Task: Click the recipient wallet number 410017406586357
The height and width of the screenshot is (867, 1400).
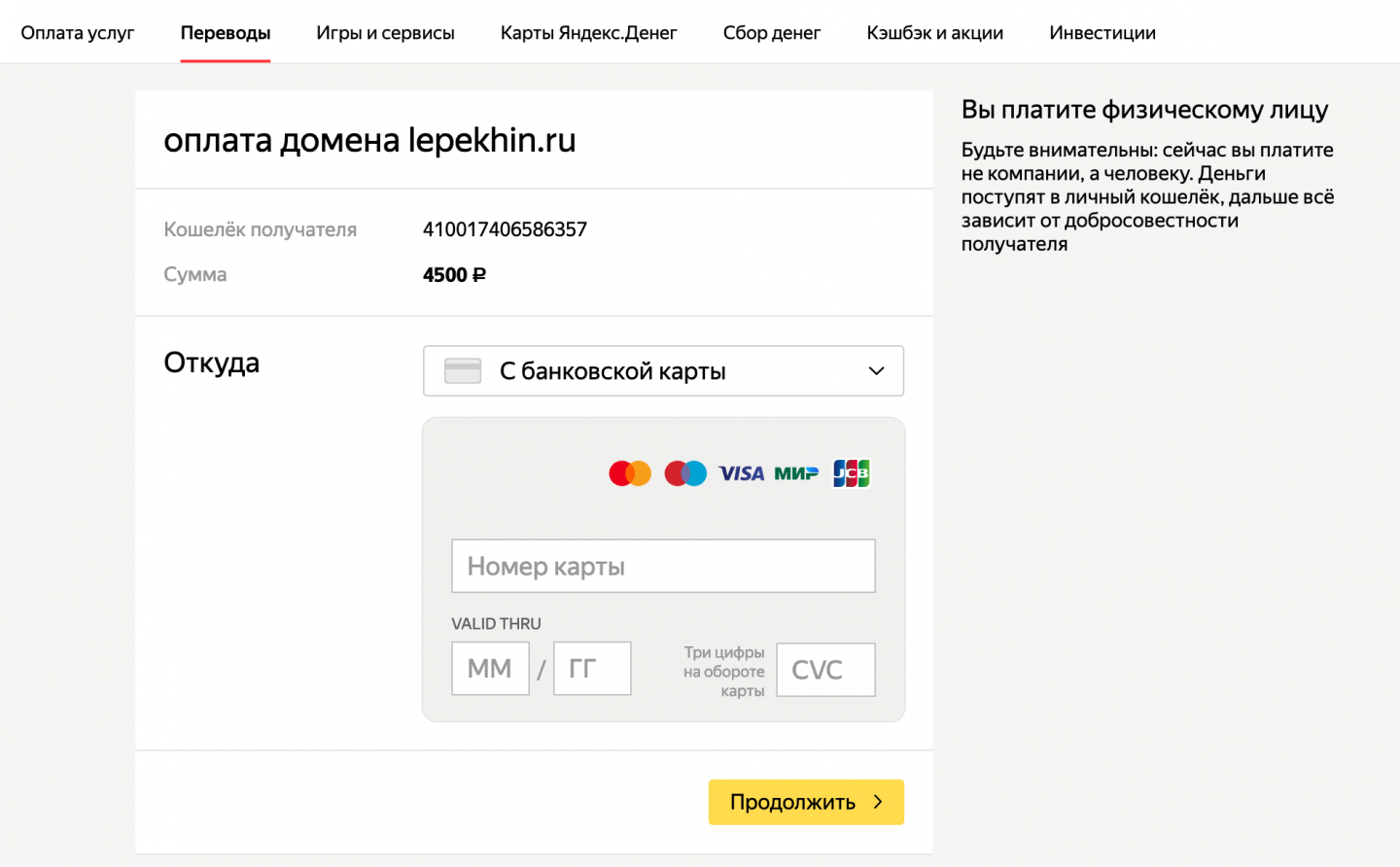Action: tap(505, 229)
